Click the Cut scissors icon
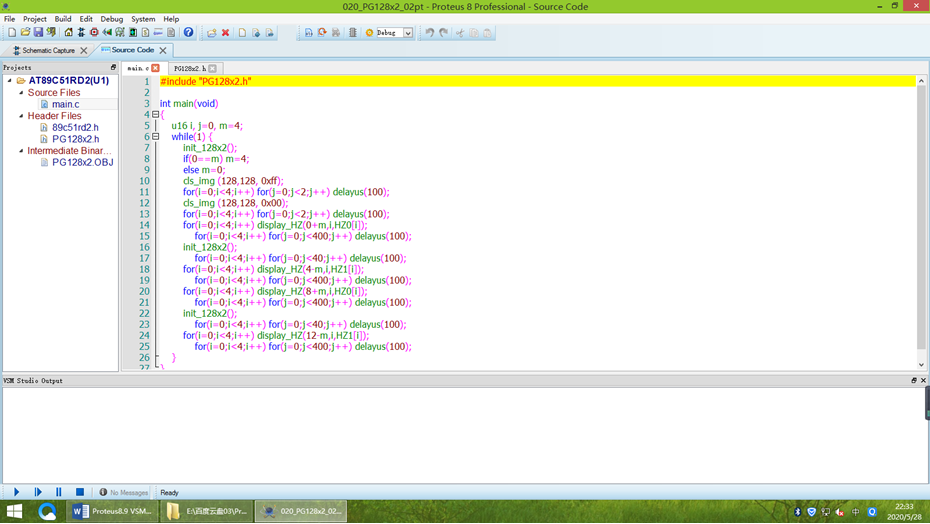930x524 pixels. 460,33
